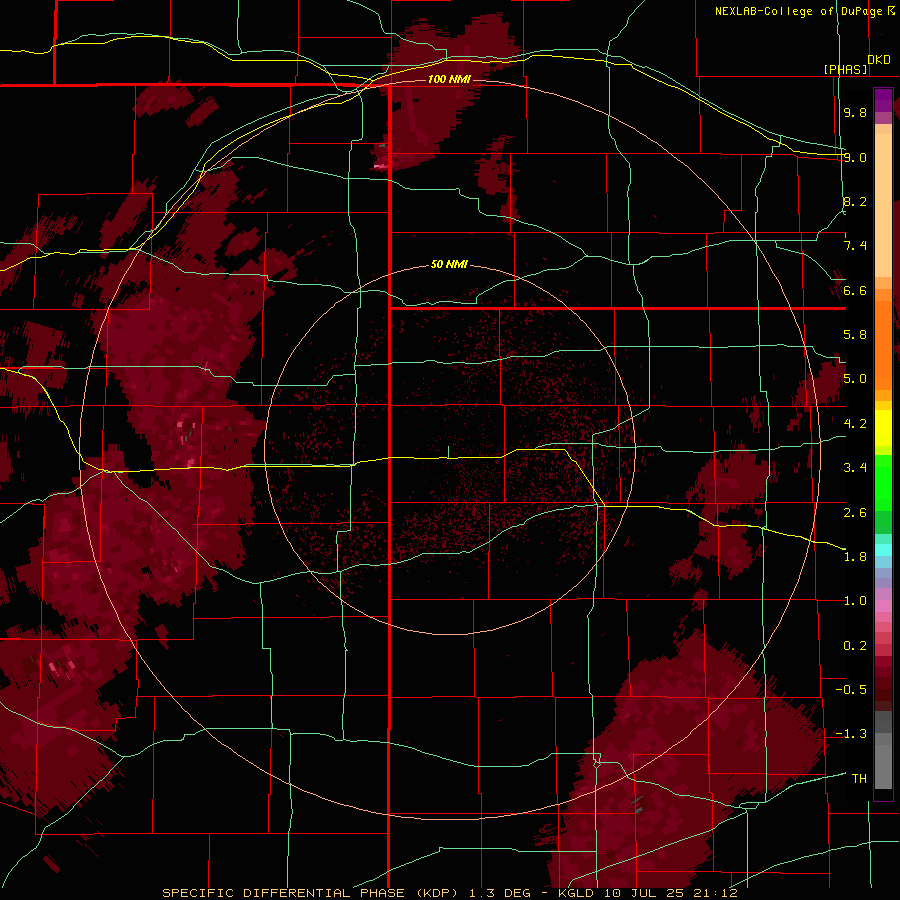
Task: Click the KGLD station ID in the caption
Action: pyautogui.click(x=577, y=893)
